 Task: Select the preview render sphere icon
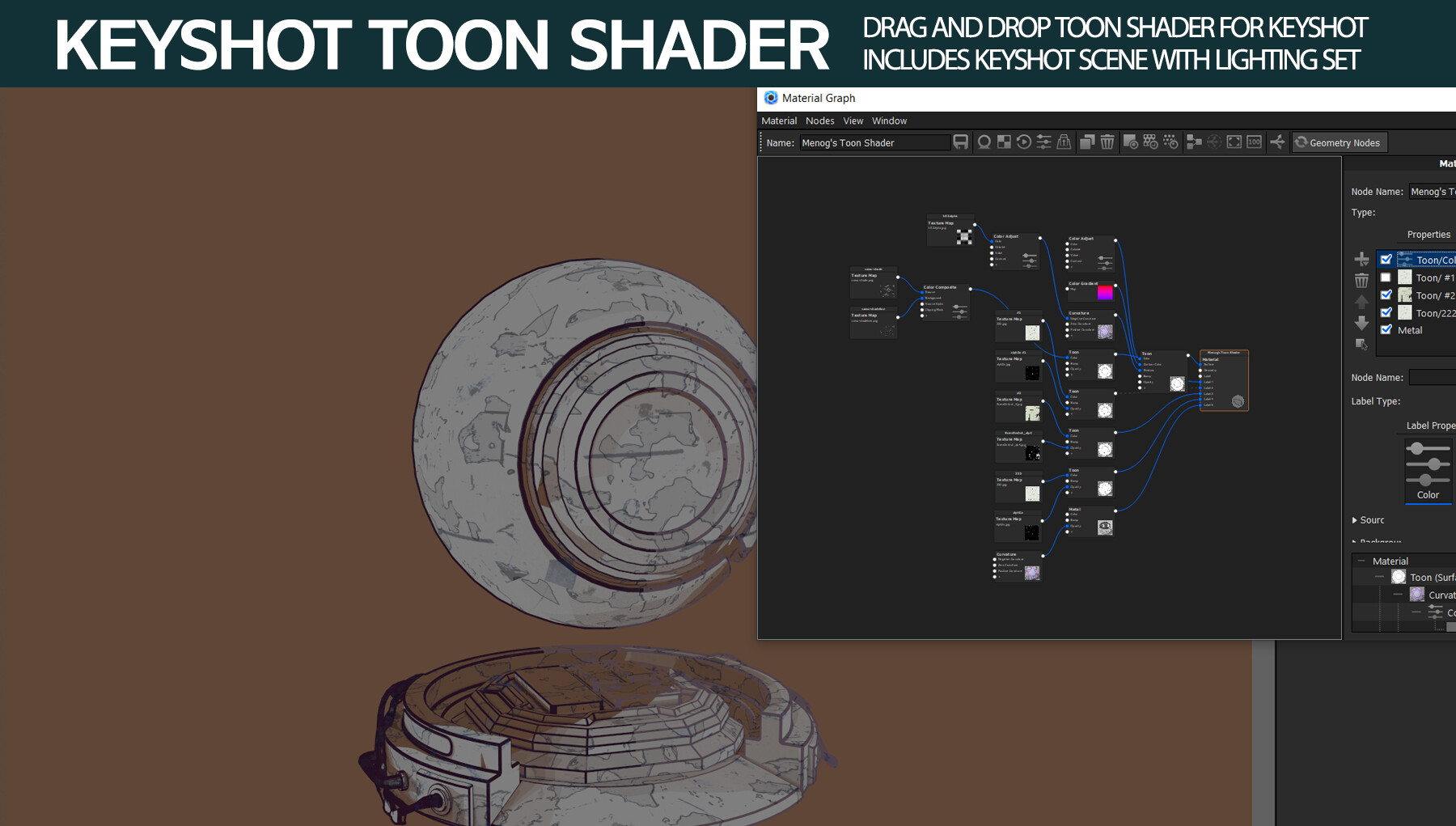[984, 142]
